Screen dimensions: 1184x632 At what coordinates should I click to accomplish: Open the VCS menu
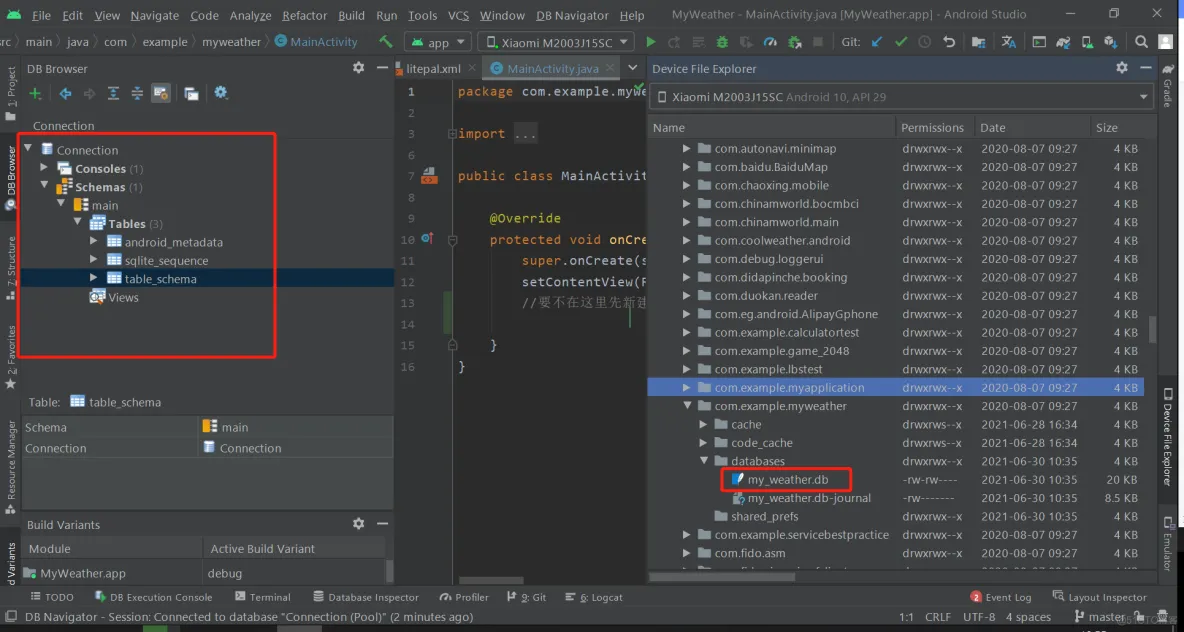coord(458,15)
